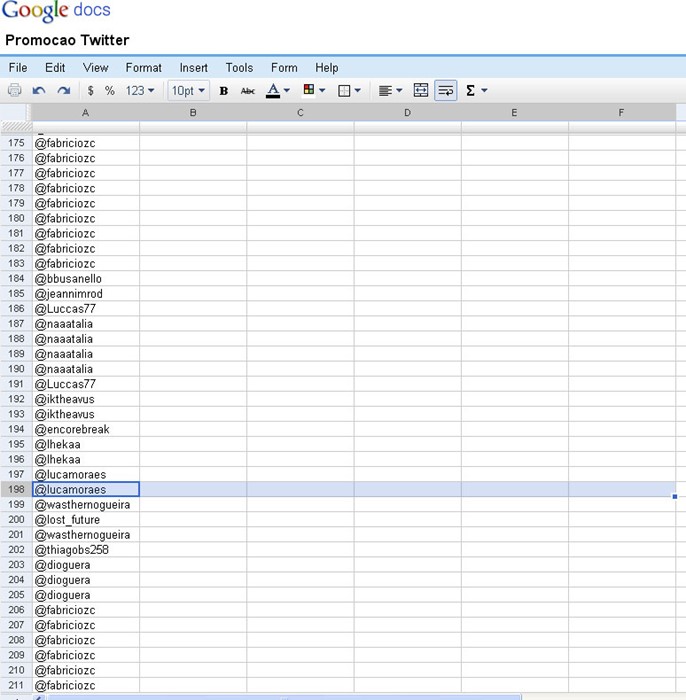Image resolution: width=686 pixels, height=700 pixels.
Task: Open the sum functions menu
Action: point(476,90)
